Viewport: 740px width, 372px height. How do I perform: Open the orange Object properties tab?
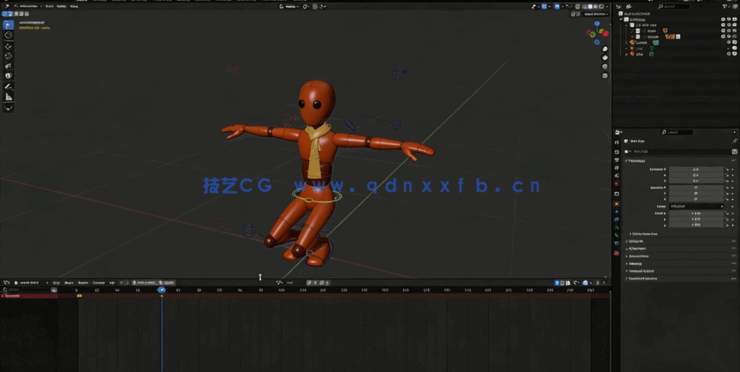(617, 204)
